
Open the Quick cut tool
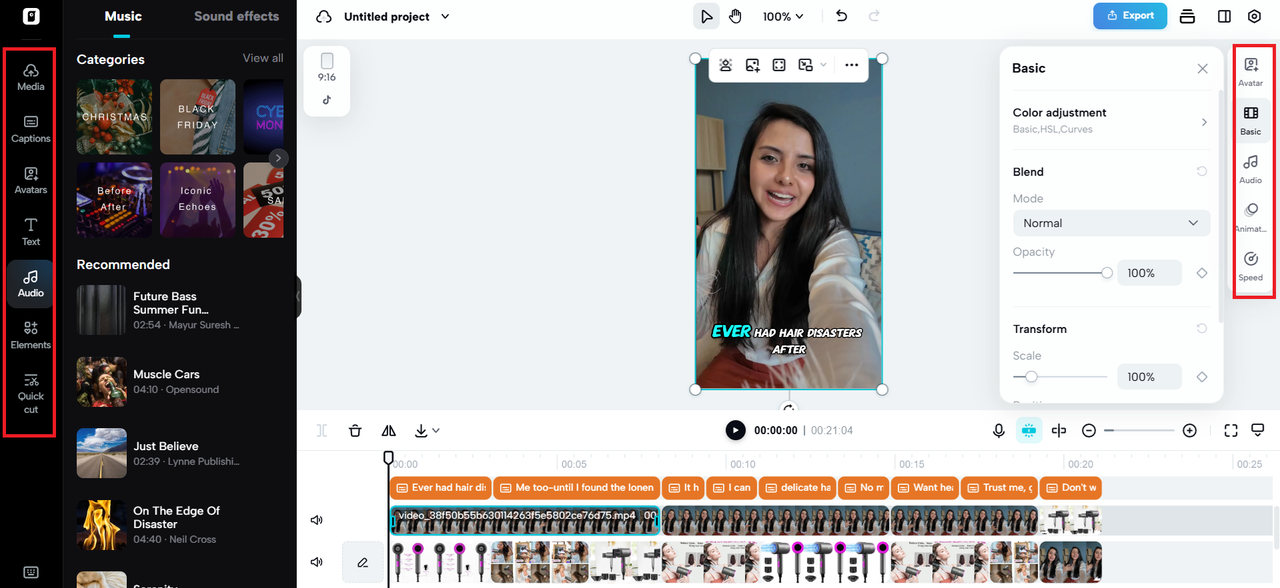[x=31, y=393]
